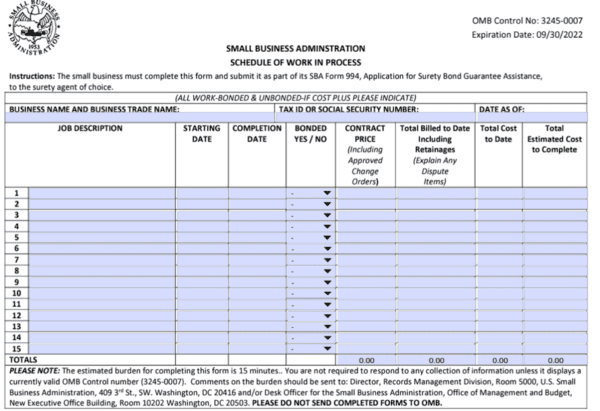Screen dimensions: 600x411
Task: Click the Total Cost to Date totals field
Action: tap(499, 360)
